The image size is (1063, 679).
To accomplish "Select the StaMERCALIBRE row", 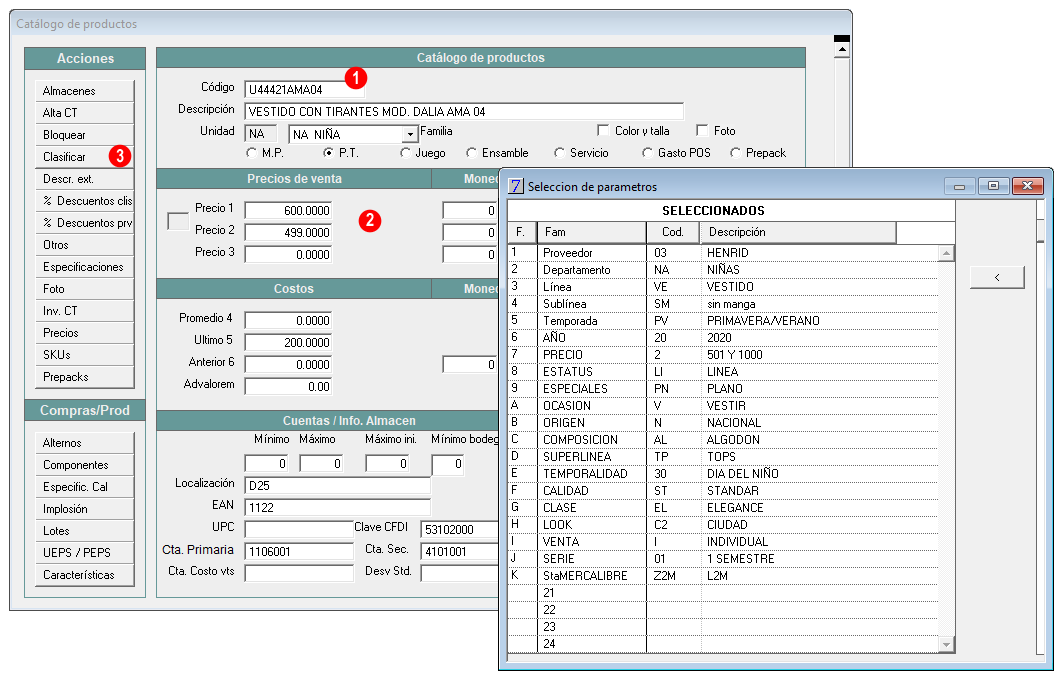I will 723,575.
